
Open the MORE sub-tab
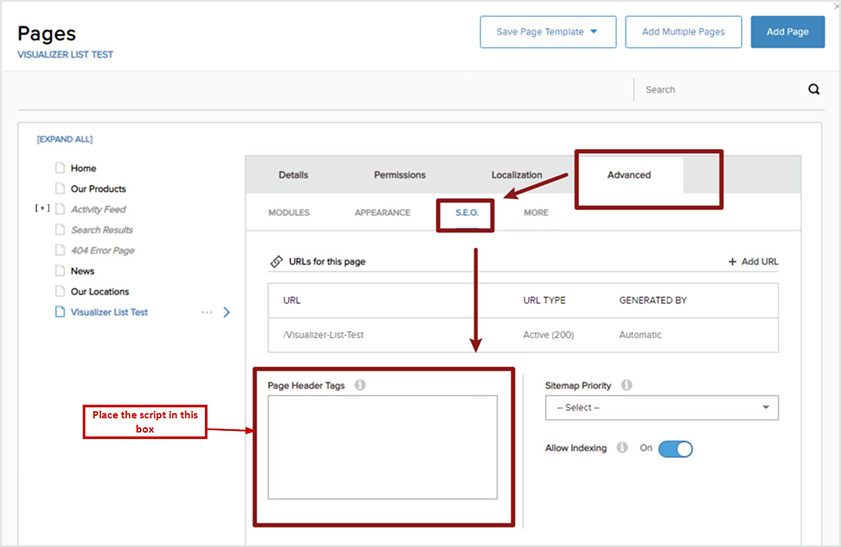[536, 213]
